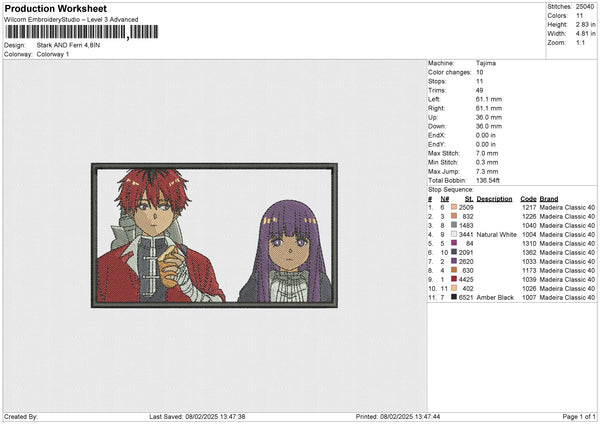The image size is (600, 424).
Task: Click the stop 6 dark navy swatch
Action: coord(454,252)
